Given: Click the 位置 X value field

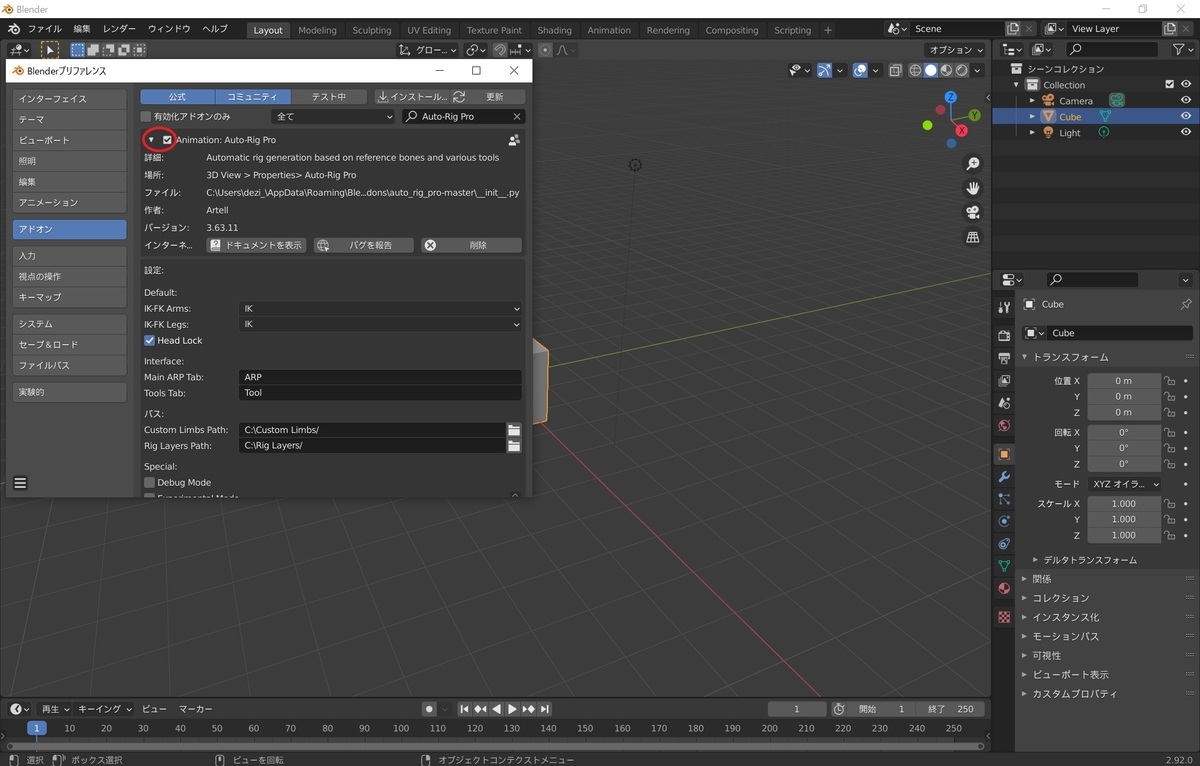Looking at the screenshot, I should (x=1124, y=381).
